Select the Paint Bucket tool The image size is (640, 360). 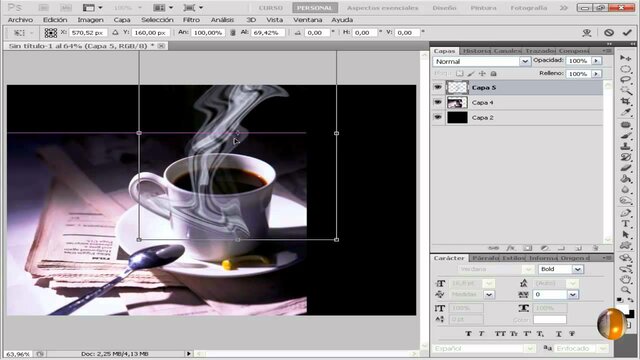coord(625,179)
